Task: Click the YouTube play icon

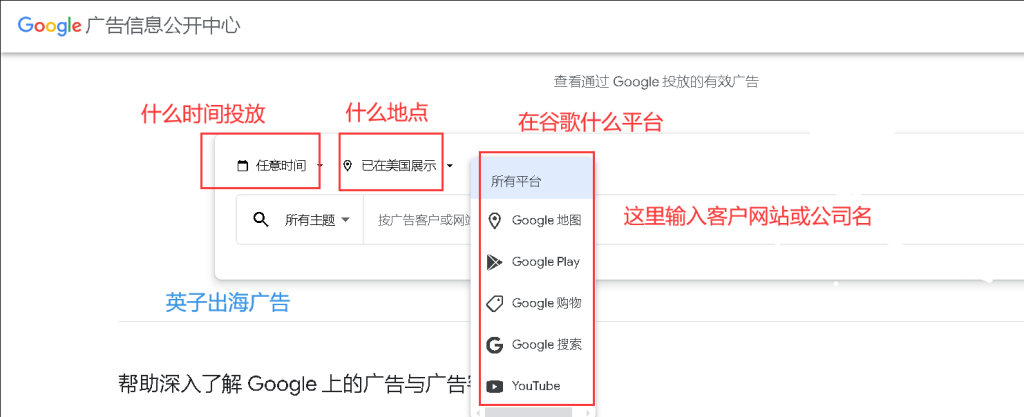Action: click(x=493, y=386)
